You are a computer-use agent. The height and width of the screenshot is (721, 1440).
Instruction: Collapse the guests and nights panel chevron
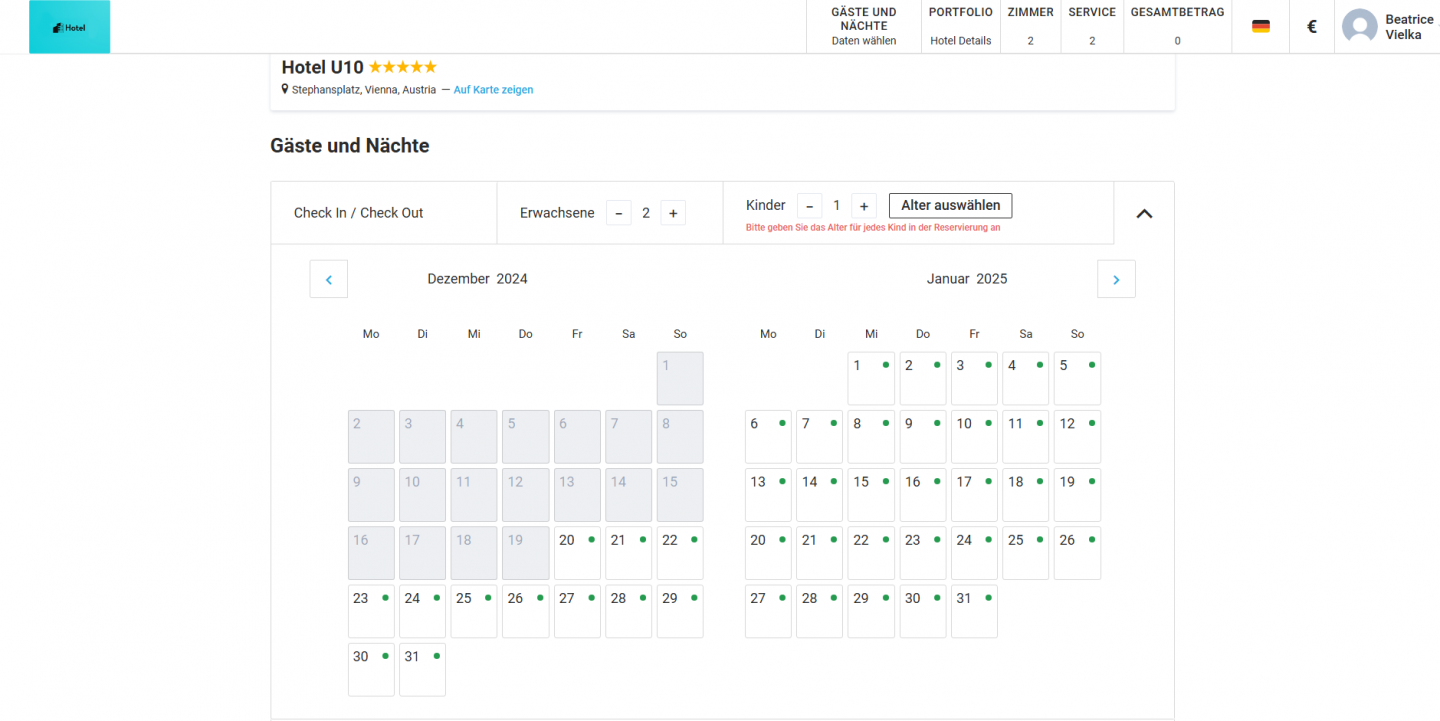1144,213
